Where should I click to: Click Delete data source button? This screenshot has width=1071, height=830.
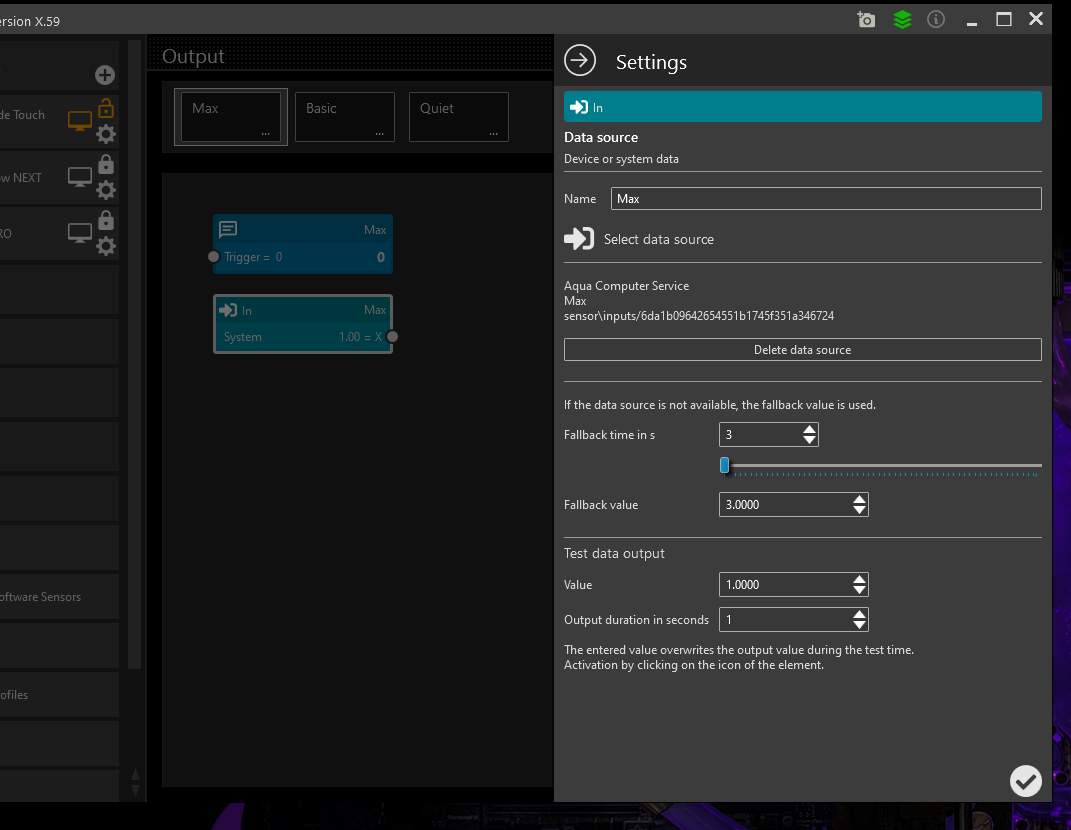(x=802, y=350)
